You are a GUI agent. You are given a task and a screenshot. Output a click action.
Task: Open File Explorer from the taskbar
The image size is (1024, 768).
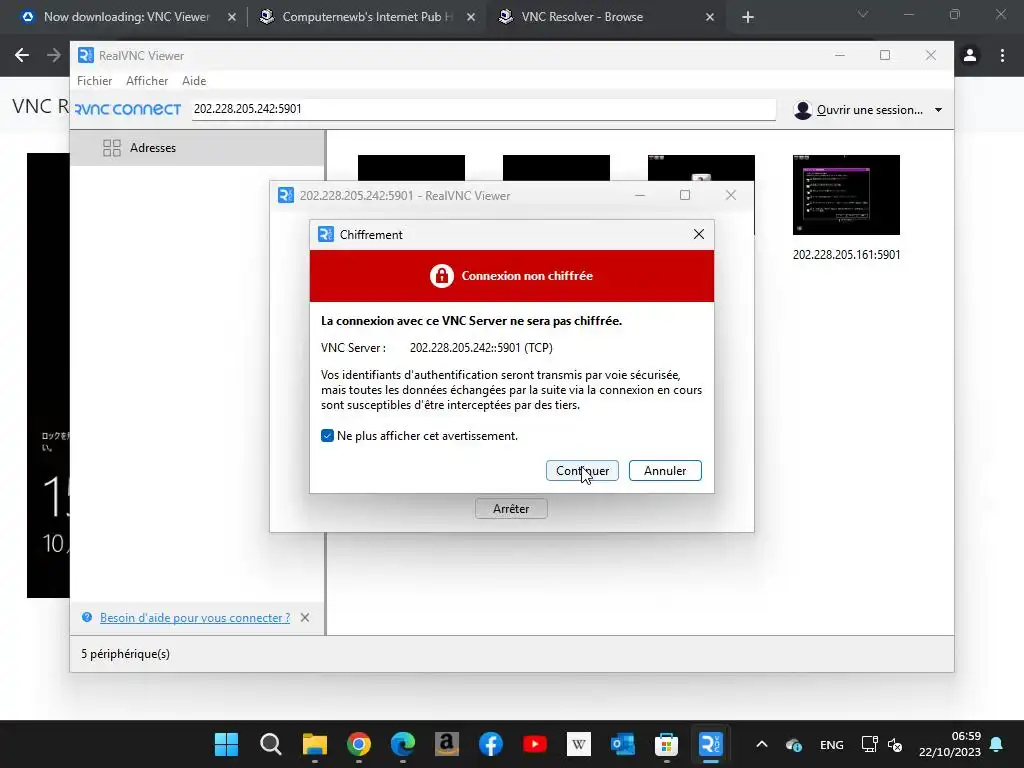[x=314, y=744]
